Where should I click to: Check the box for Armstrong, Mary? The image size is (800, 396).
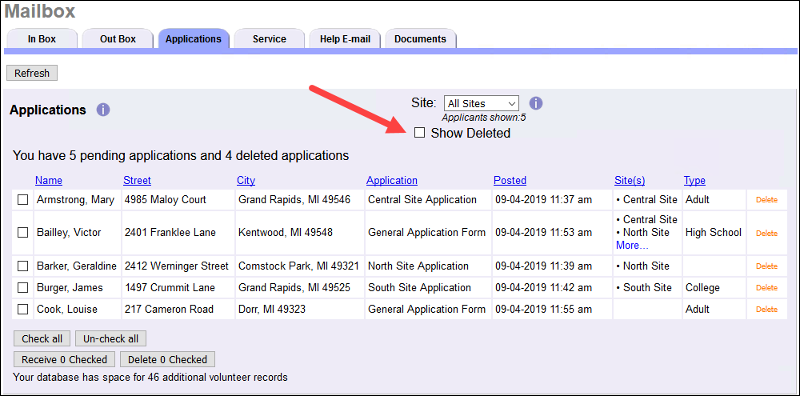[x=22, y=200]
